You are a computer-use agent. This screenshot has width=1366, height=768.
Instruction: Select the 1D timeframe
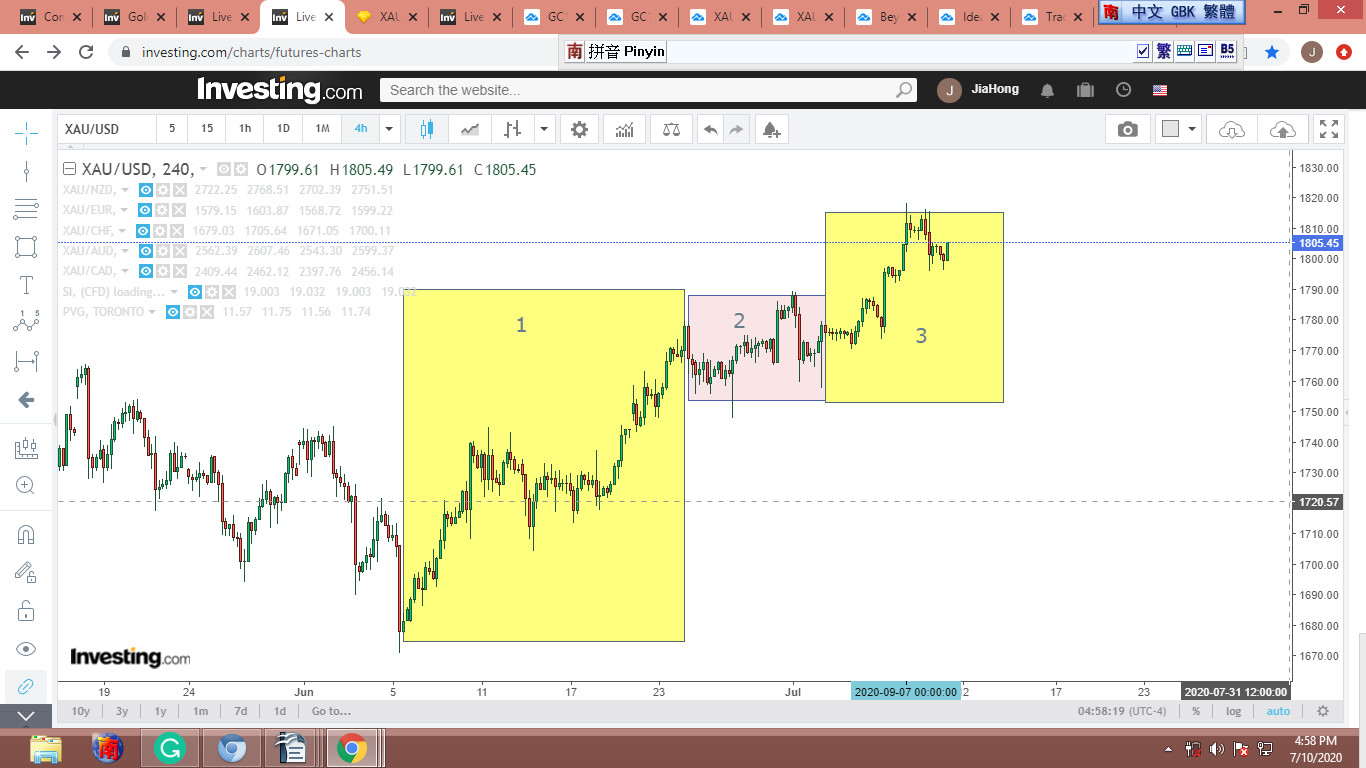click(283, 129)
